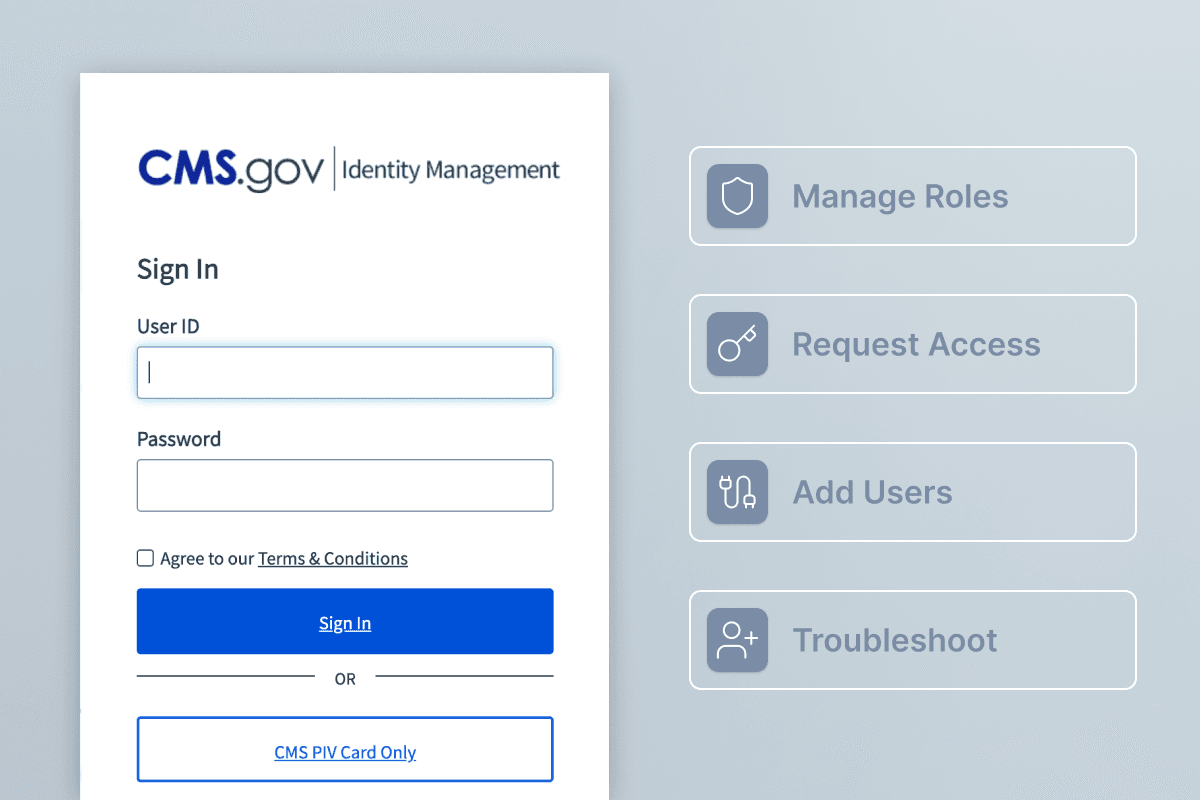Click the person-plus icon on Troubleshoot

click(737, 640)
